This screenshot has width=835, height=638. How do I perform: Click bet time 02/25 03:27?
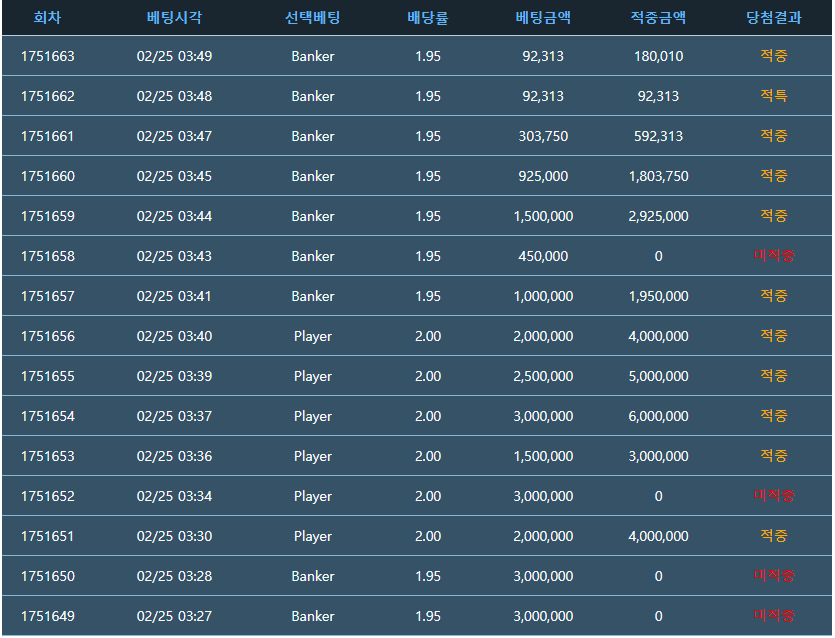174,616
